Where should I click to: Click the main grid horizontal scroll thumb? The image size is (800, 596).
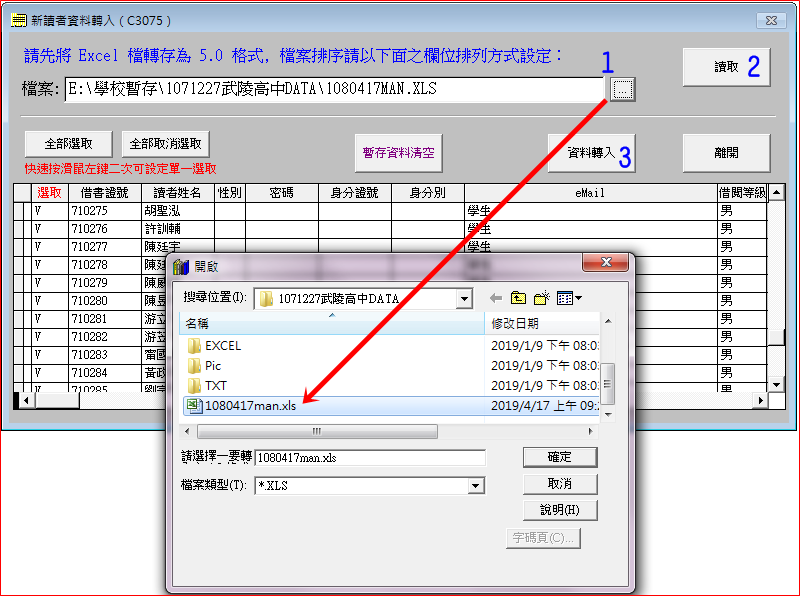(57, 401)
